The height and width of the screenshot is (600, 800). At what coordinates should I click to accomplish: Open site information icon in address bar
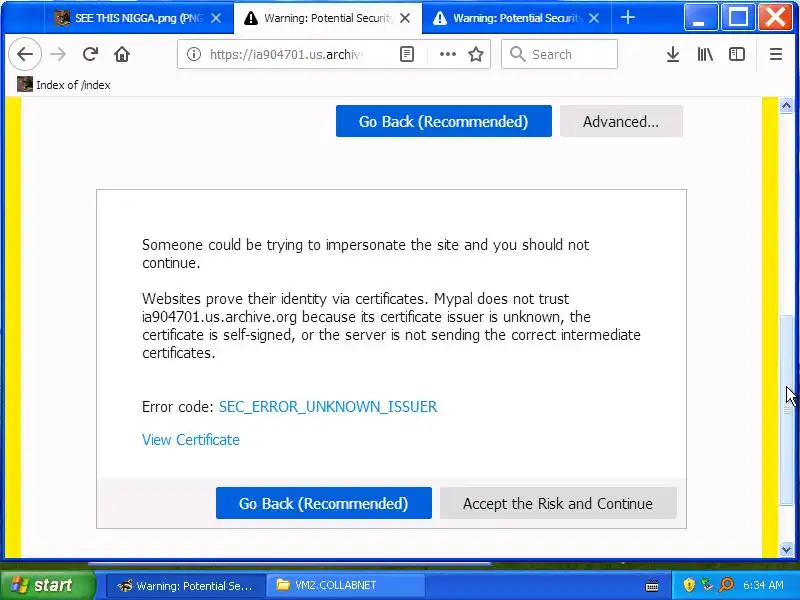(x=194, y=54)
